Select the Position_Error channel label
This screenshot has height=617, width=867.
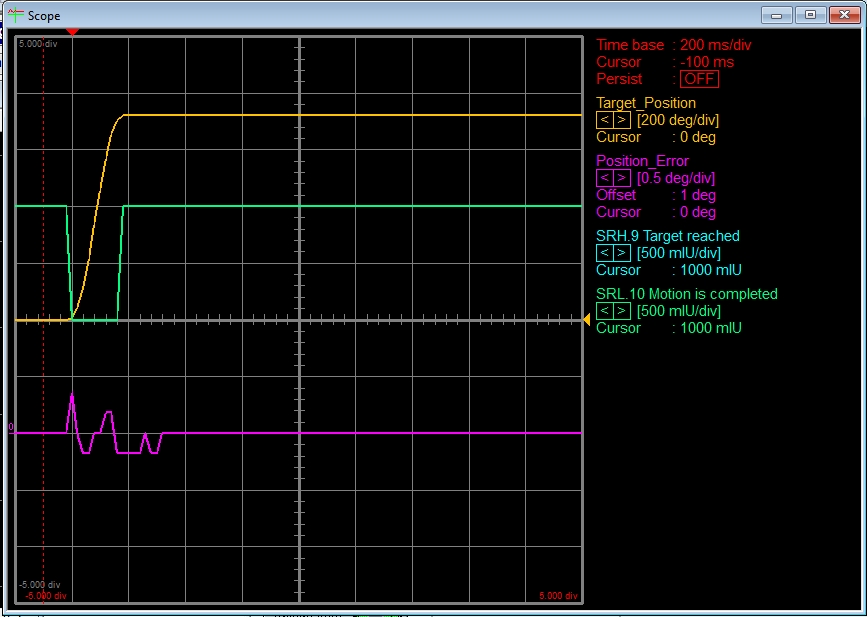[x=644, y=160]
